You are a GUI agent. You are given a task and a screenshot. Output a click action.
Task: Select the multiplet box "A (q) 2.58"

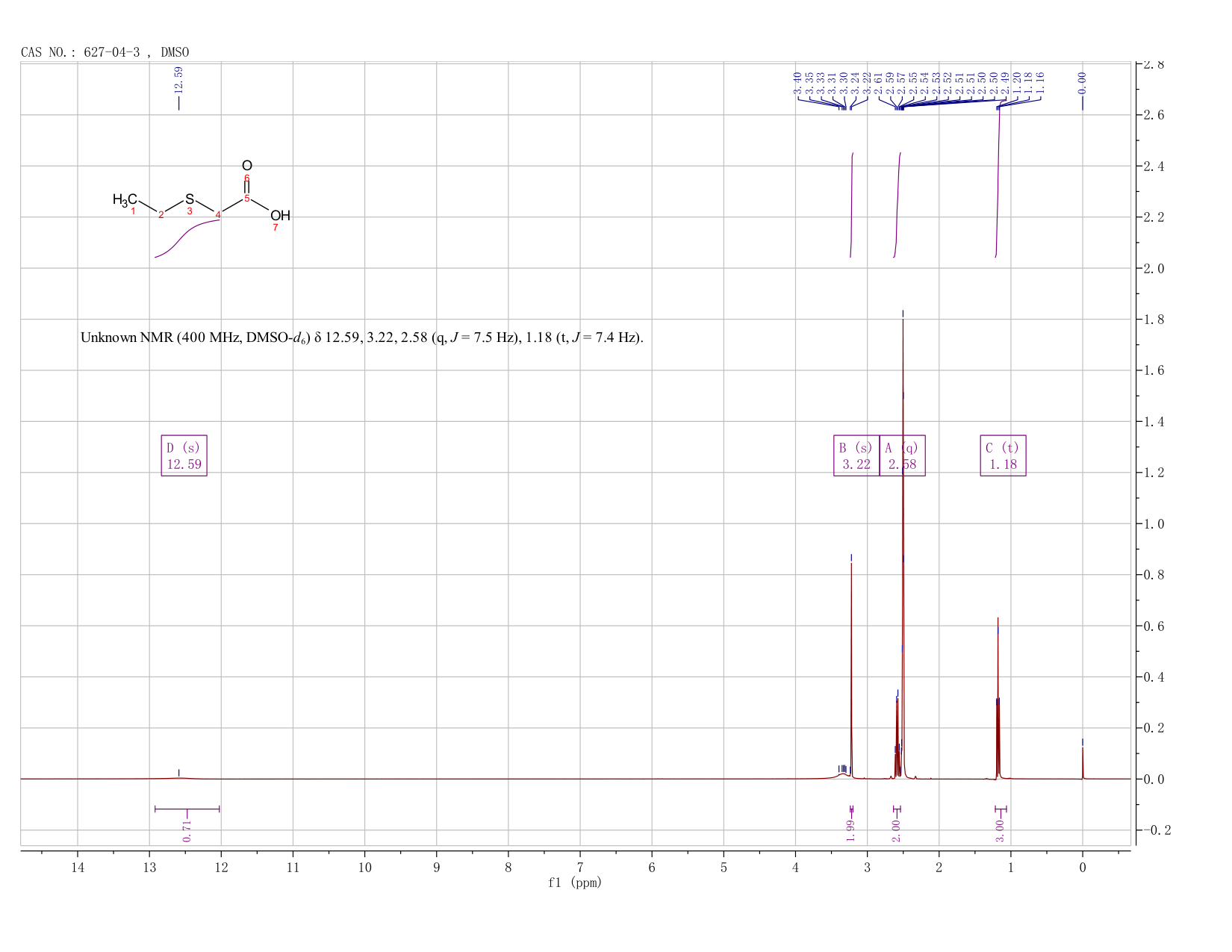(902, 455)
